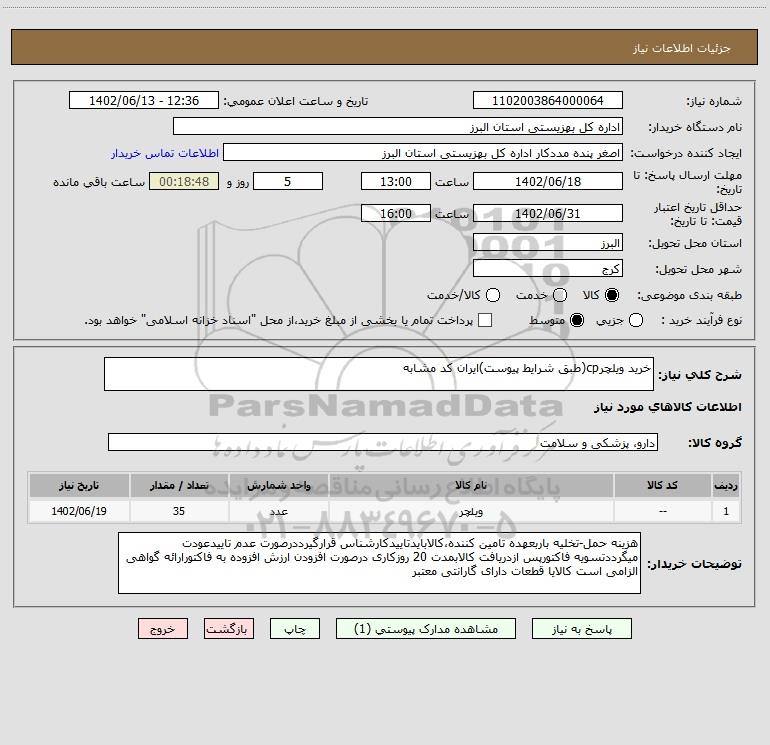Select the خدمت radio button
This screenshot has height=745, width=770.
(560, 295)
